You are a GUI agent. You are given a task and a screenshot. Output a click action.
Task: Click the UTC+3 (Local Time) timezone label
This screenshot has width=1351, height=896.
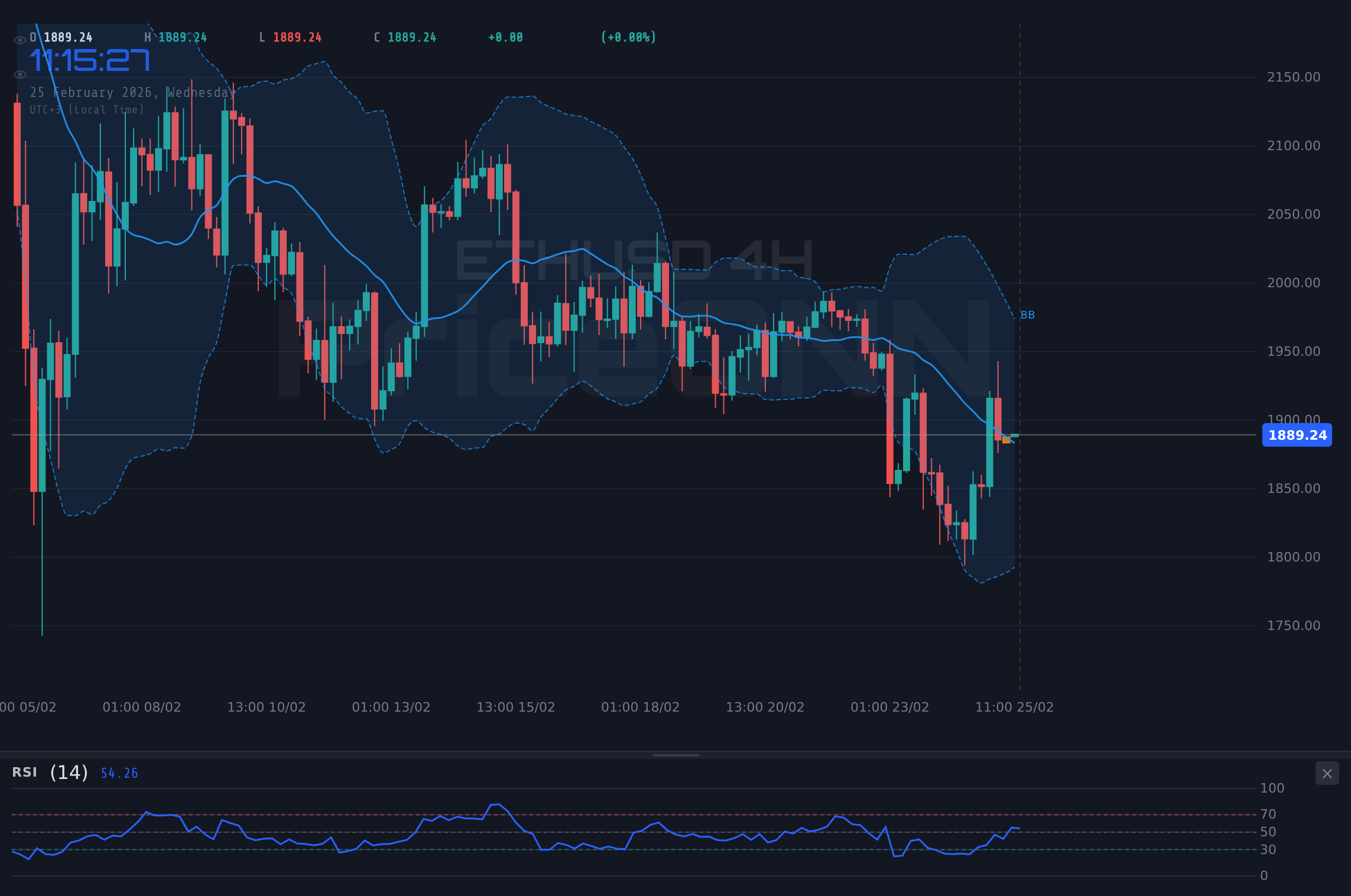click(87, 109)
